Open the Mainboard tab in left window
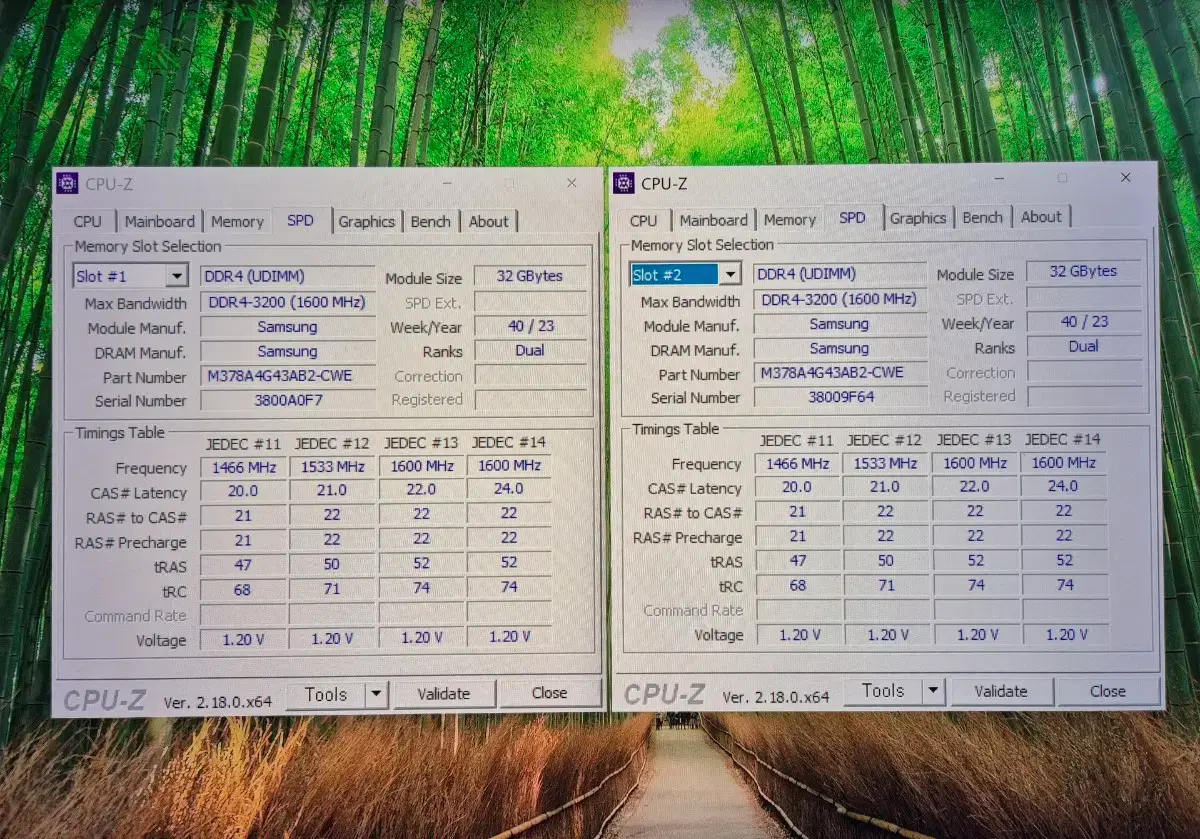The width and height of the screenshot is (1200, 839). tap(160, 222)
